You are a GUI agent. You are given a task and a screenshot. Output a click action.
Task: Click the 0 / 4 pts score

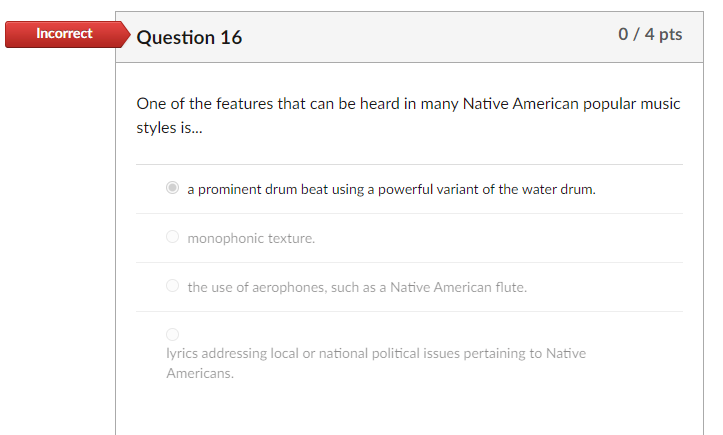pos(650,34)
